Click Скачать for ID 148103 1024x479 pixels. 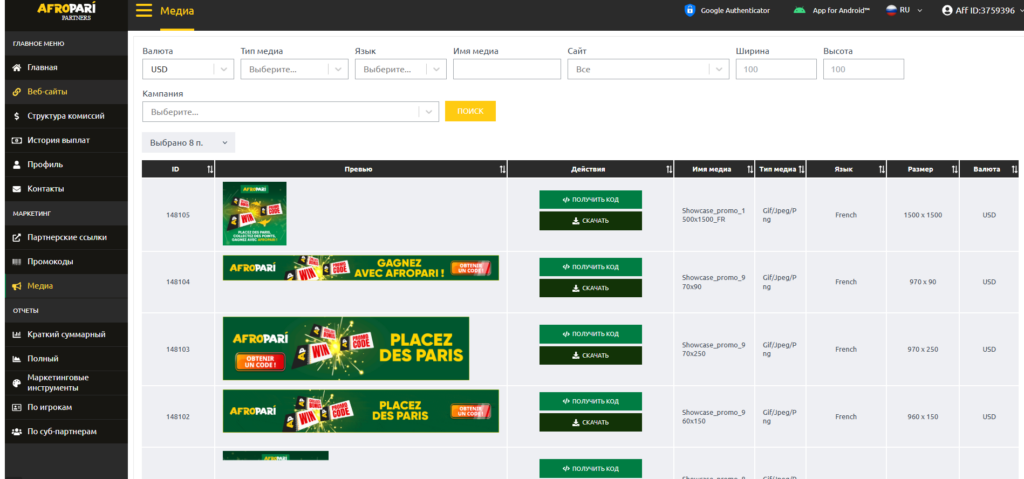click(590, 355)
